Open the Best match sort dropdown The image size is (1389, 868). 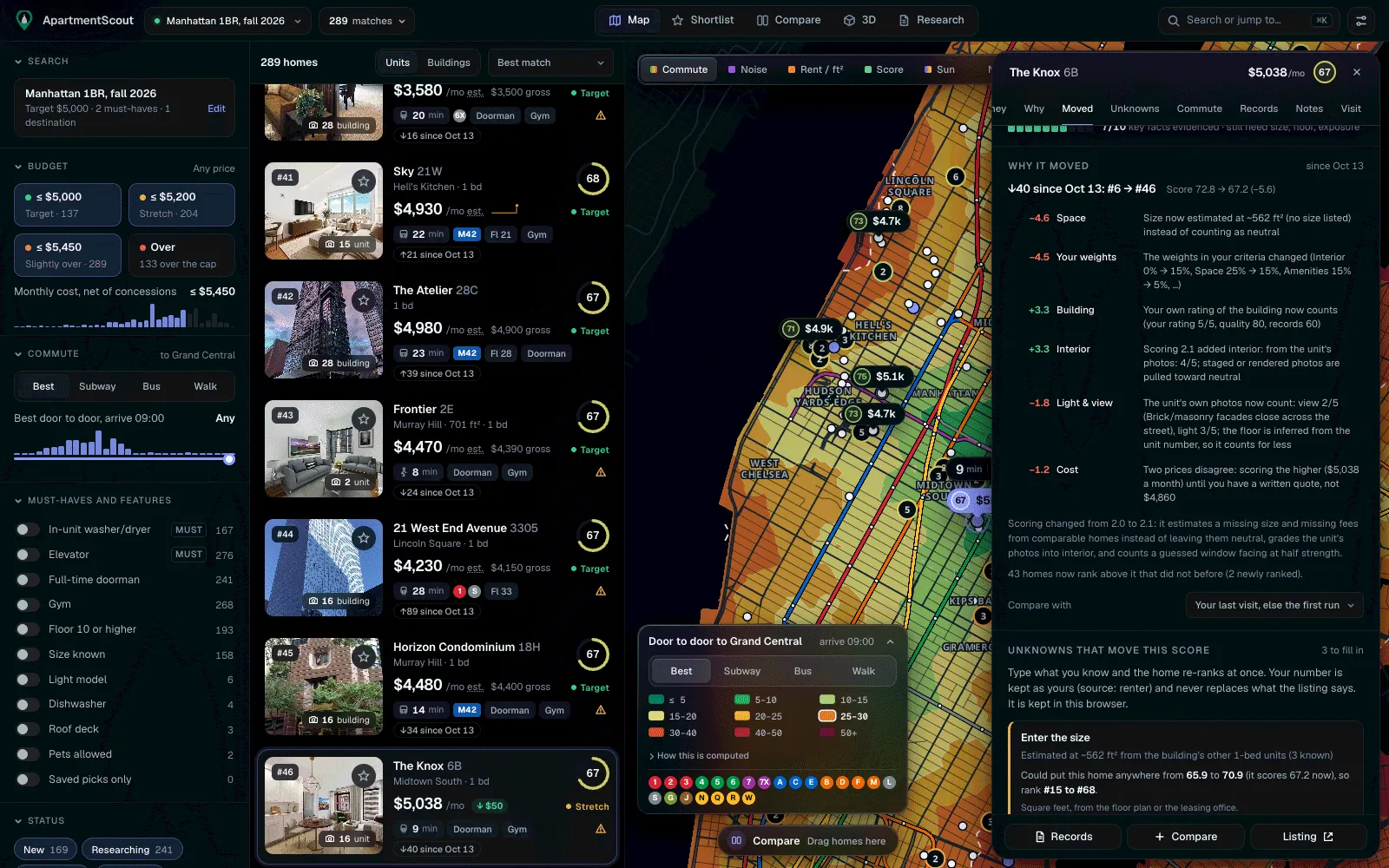click(550, 62)
